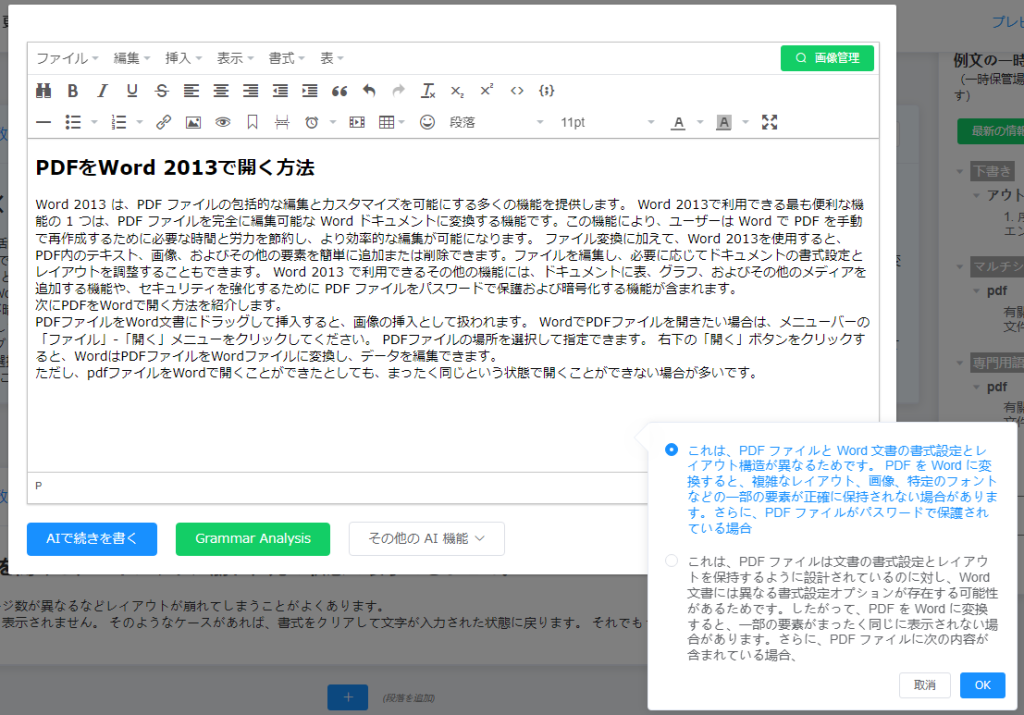Insert table grid icon
This screenshot has width=1024, height=715.
click(x=386, y=122)
